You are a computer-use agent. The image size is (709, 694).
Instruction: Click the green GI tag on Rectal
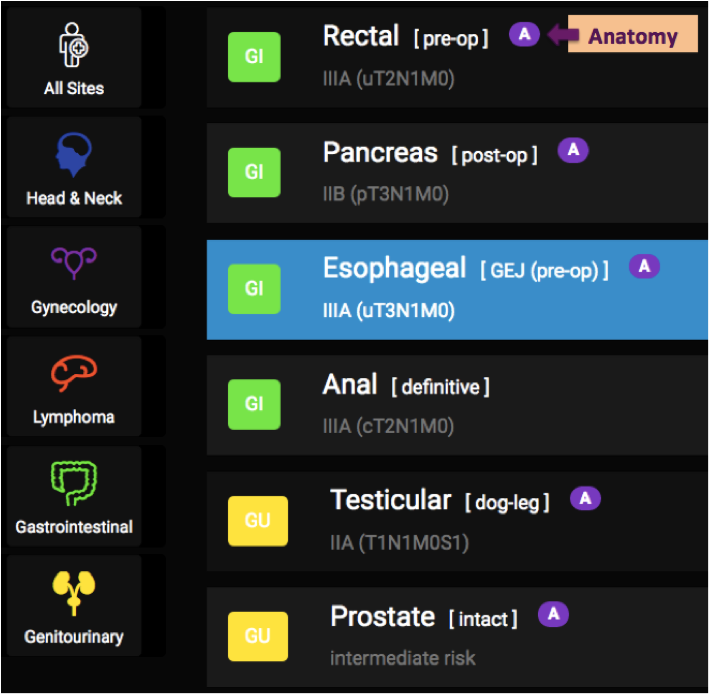254,57
